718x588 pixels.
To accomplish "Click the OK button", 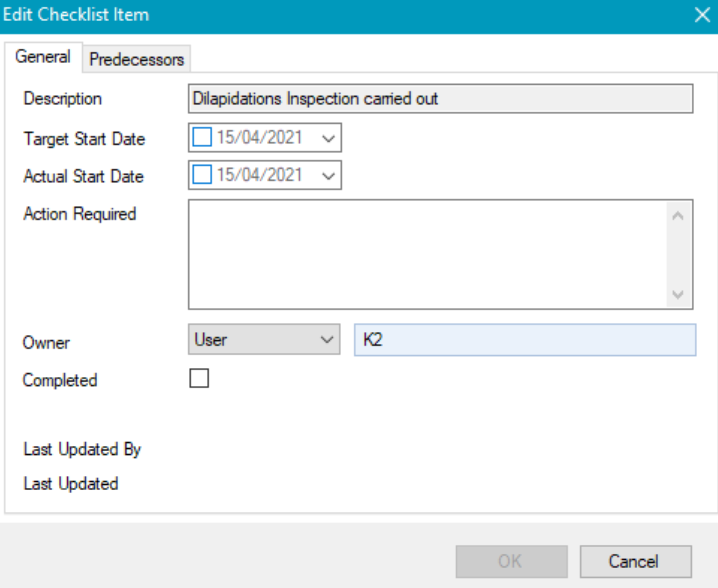I will tap(511, 561).
